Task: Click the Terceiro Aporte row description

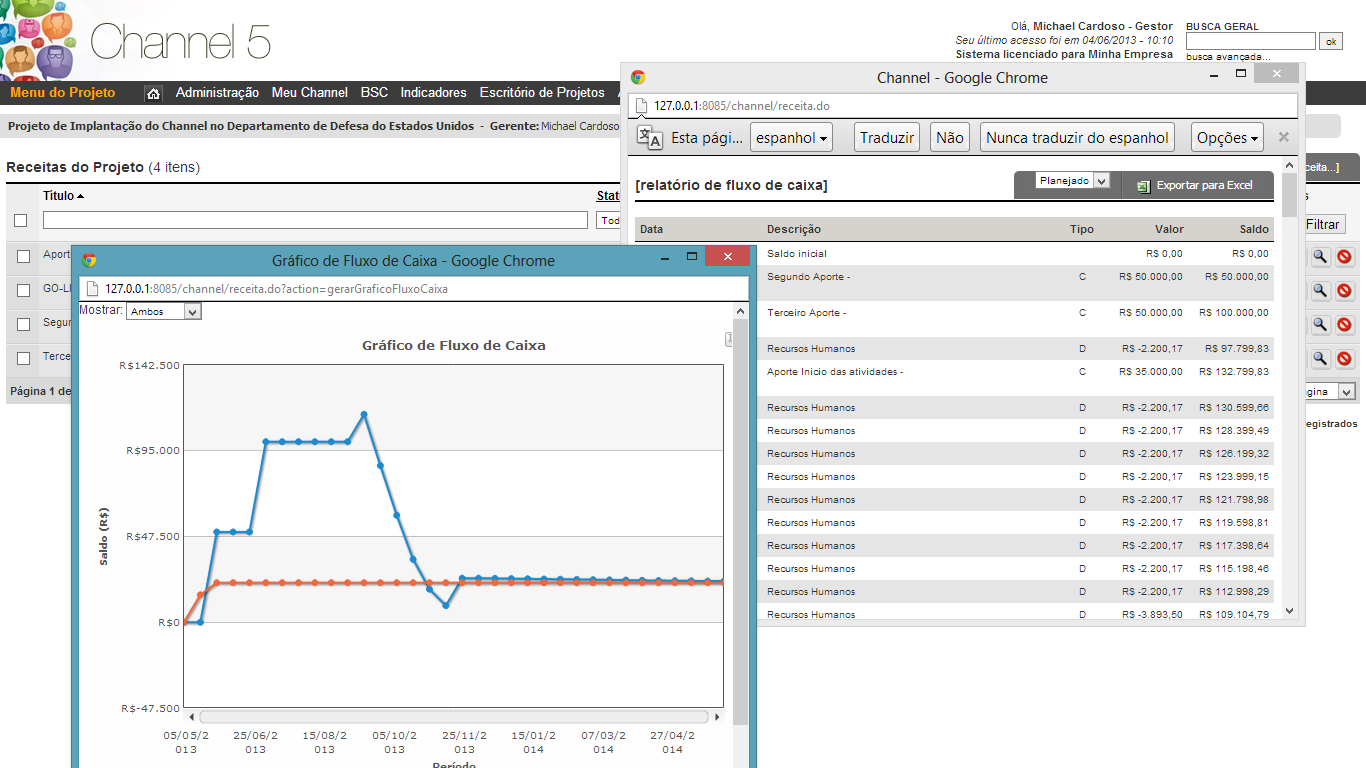Action: (806, 313)
